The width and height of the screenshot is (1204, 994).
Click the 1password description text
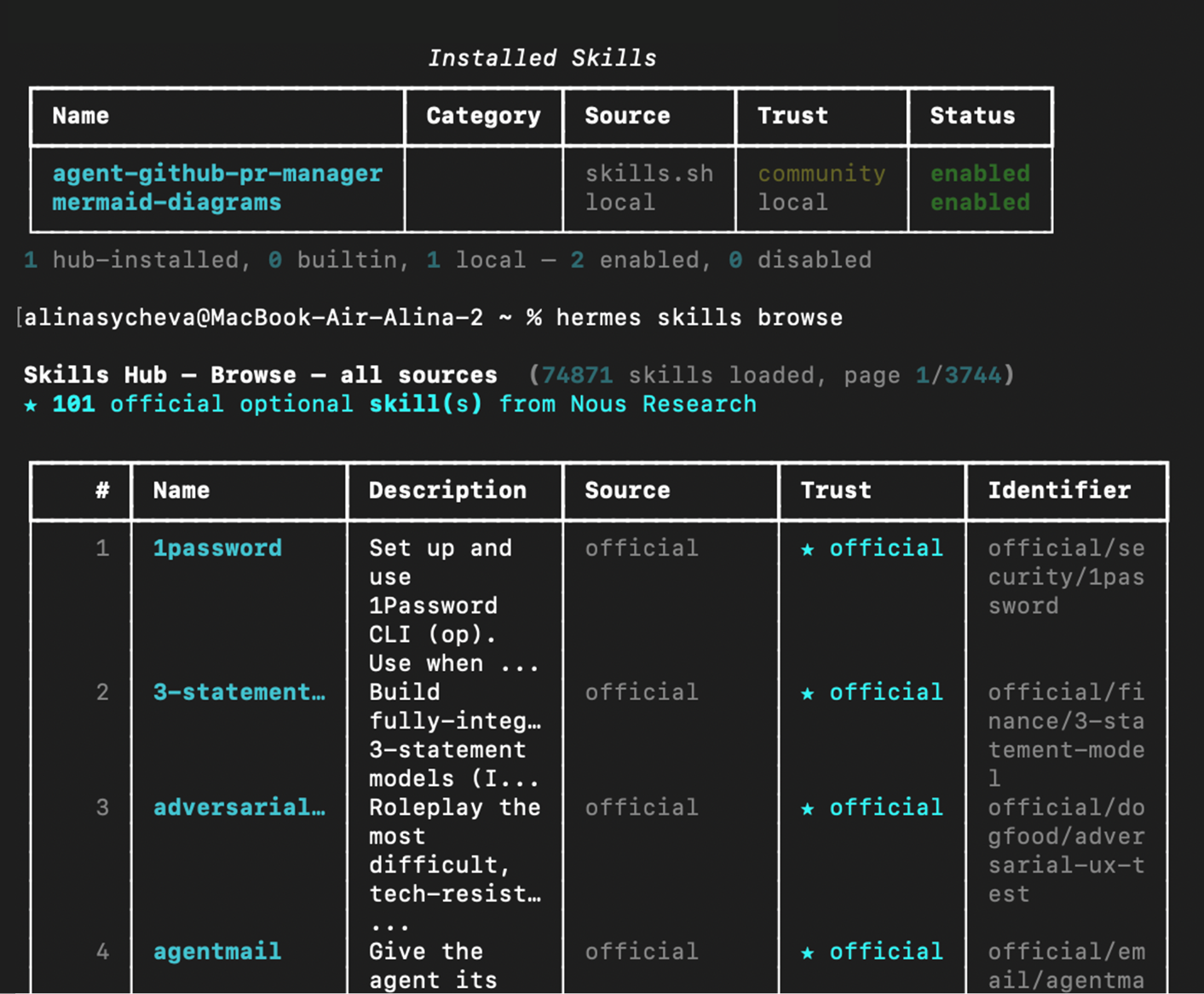click(454, 605)
